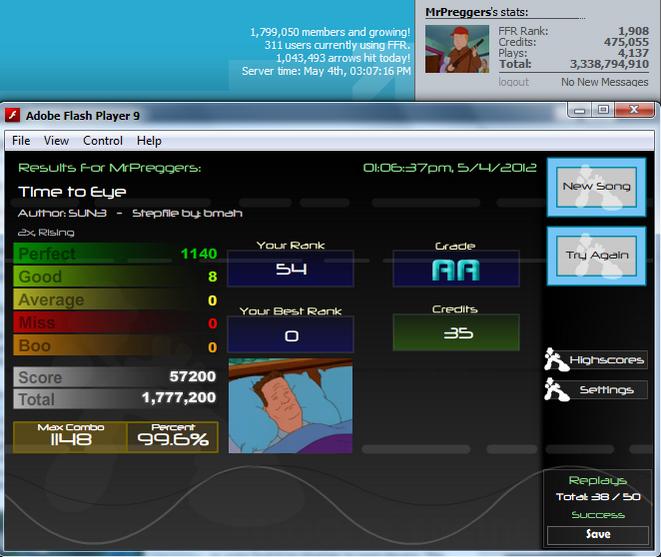The image size is (661, 557).
Task: Open the Control menu
Action: click(103, 140)
